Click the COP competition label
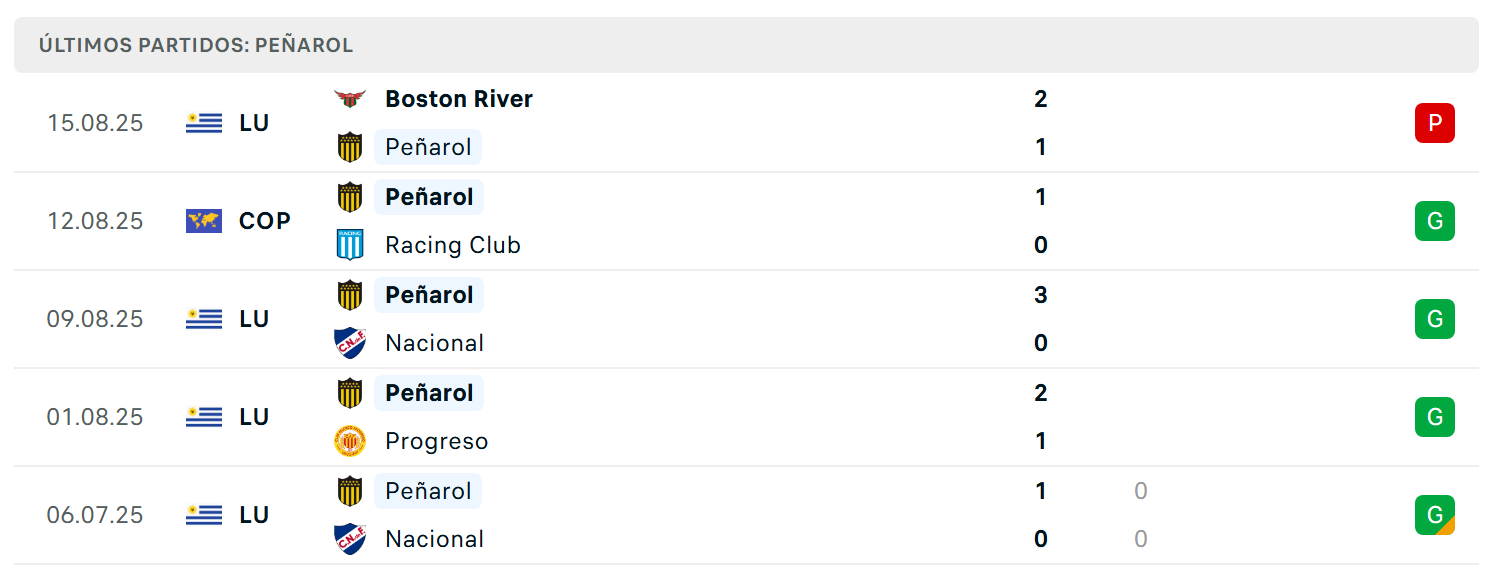The image size is (1495, 584). 265,221
